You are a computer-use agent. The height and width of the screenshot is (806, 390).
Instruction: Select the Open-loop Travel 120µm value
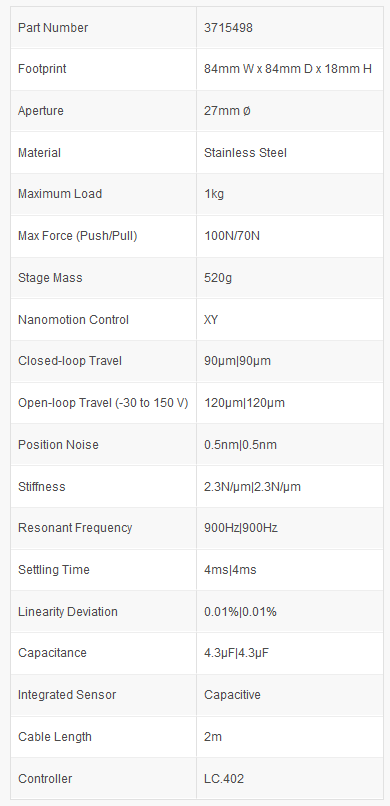coord(244,403)
